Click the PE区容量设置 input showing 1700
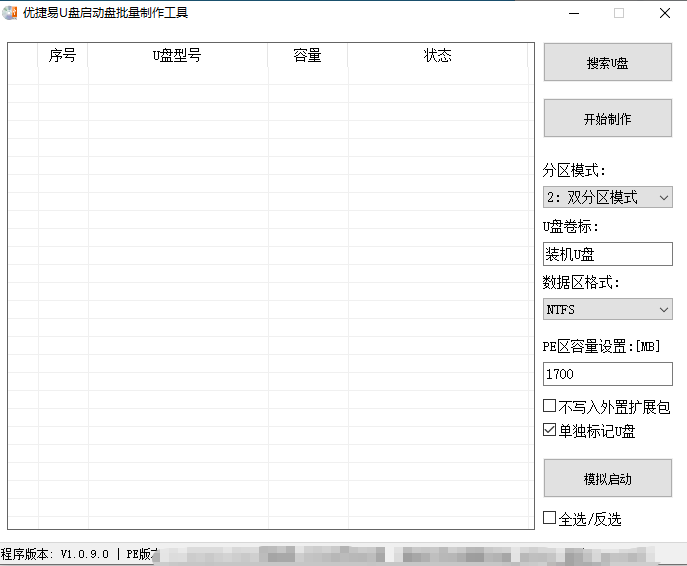This screenshot has height=566, width=687. 607,374
